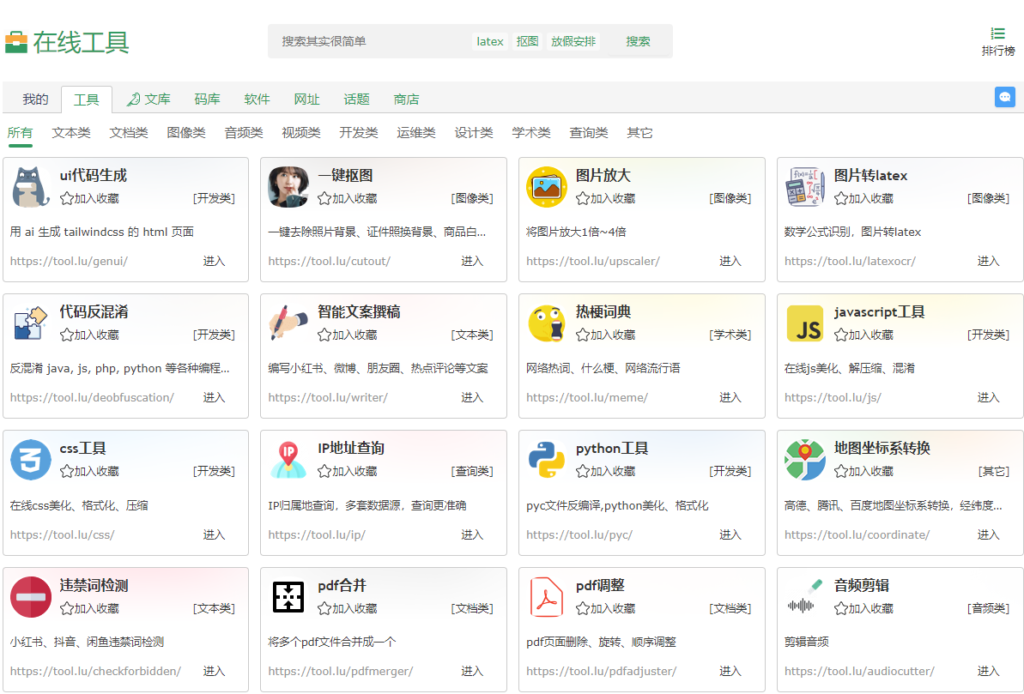Add 音频剪辑 to favorites via star

[x=841, y=608]
